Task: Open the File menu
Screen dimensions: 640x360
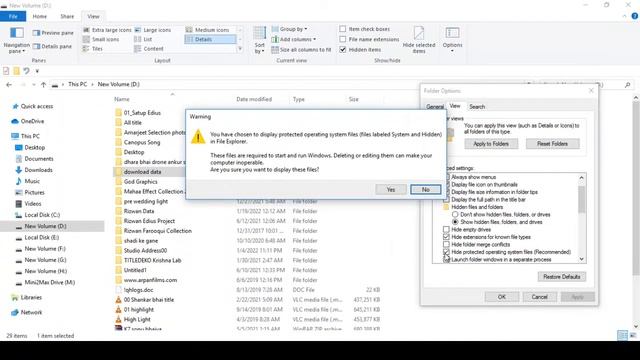Action: coord(13,16)
